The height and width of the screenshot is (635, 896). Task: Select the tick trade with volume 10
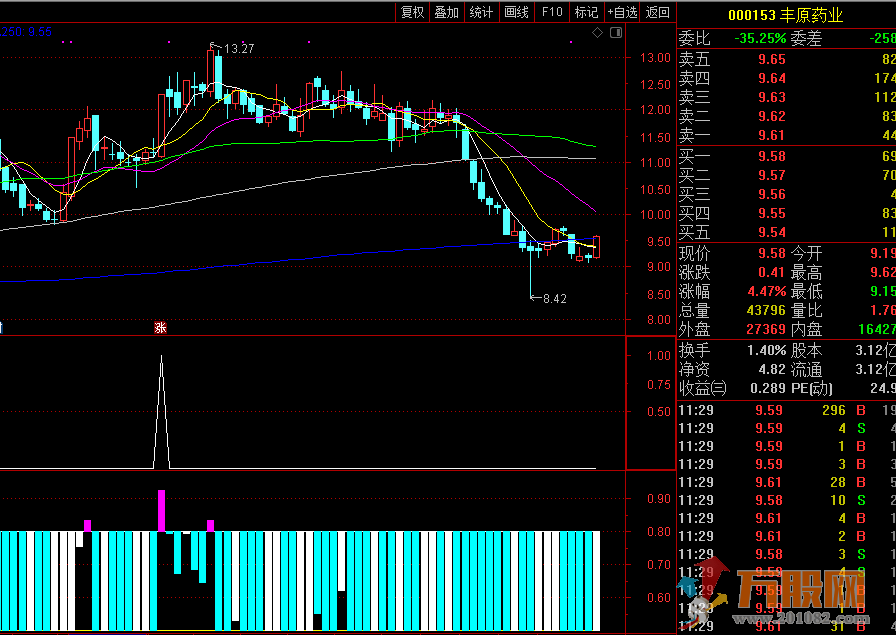(x=838, y=500)
